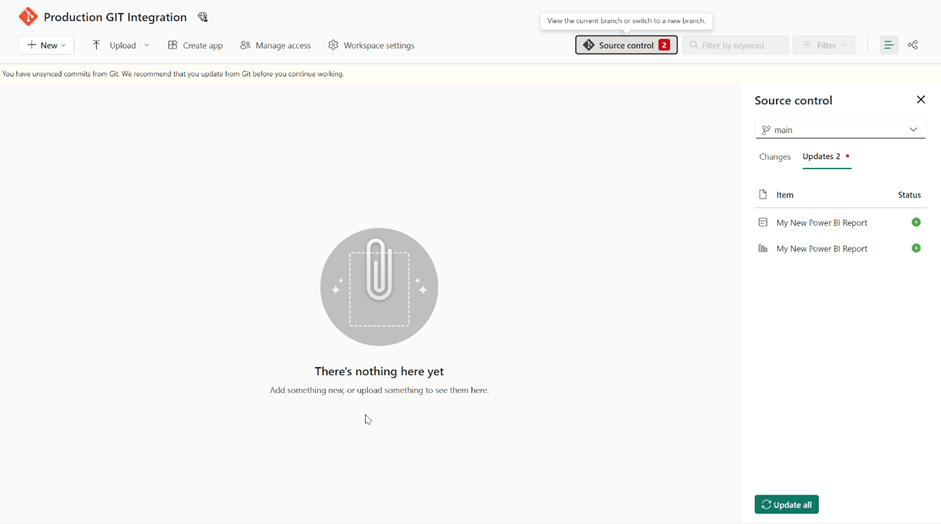Switch to the list view icon
The width and height of the screenshot is (941, 524).
pos(888,45)
